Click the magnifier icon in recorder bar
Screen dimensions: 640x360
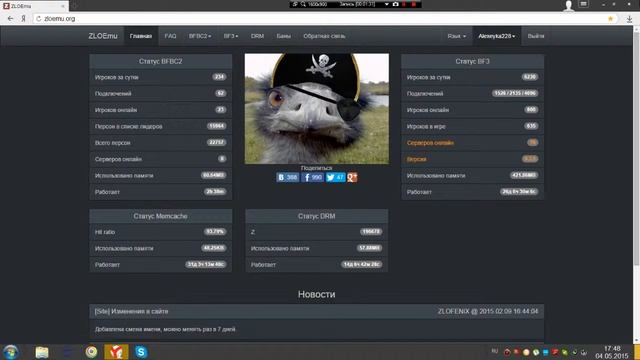pyautogui.click(x=303, y=4)
